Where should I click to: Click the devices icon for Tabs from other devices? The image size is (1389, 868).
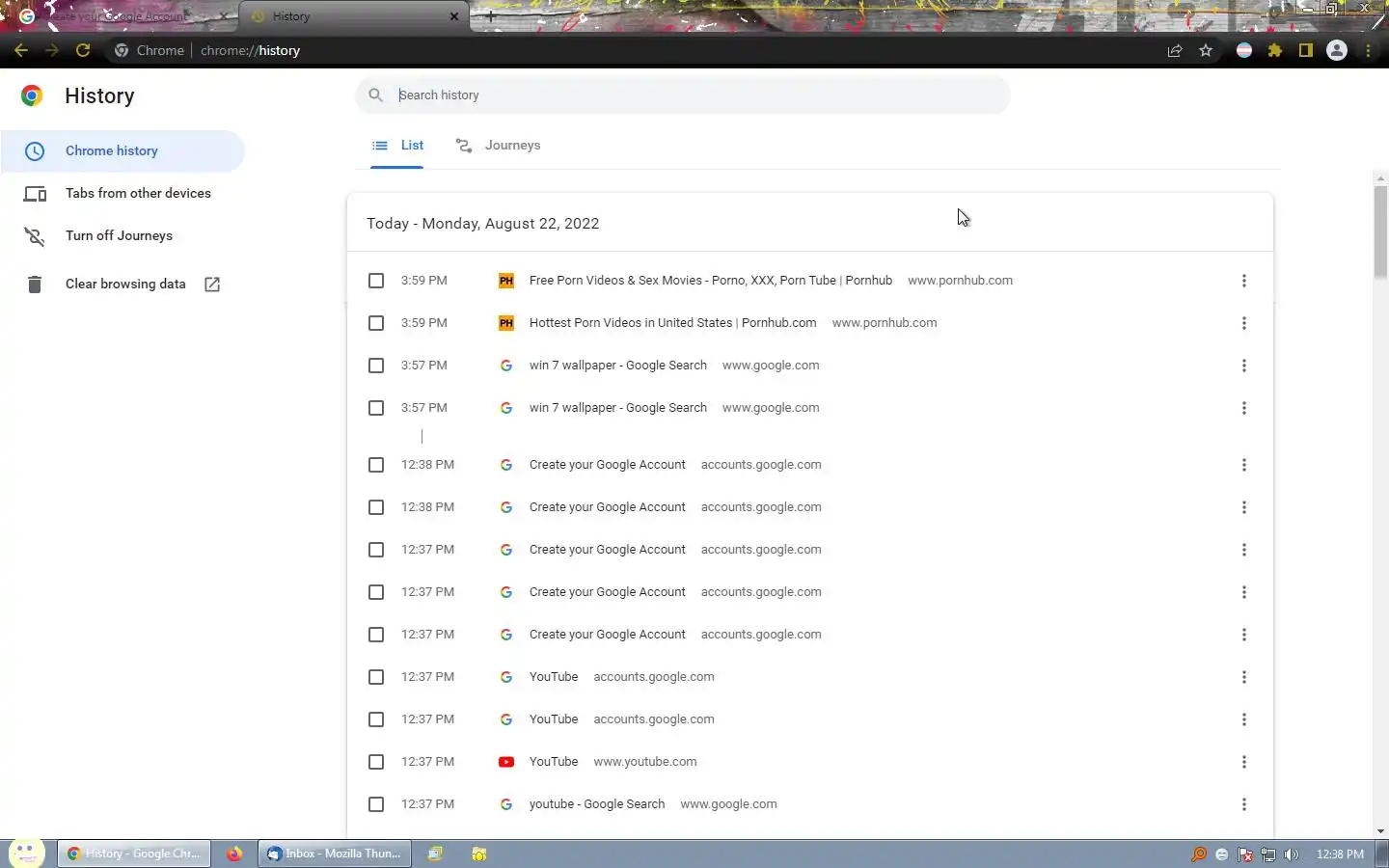[x=35, y=194]
